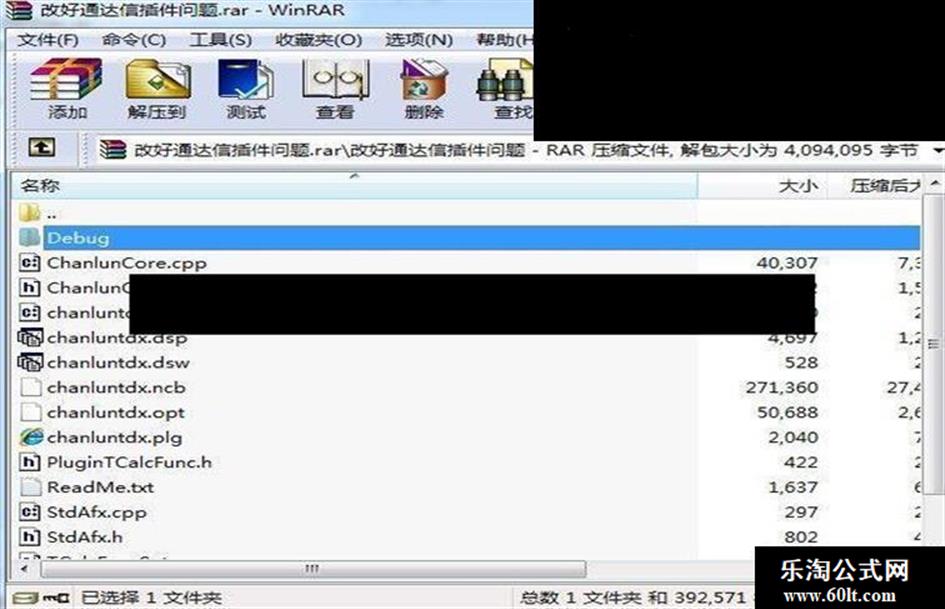Click the 查找 (Find) binoculars icon
The height and width of the screenshot is (609, 945).
pyautogui.click(x=505, y=81)
